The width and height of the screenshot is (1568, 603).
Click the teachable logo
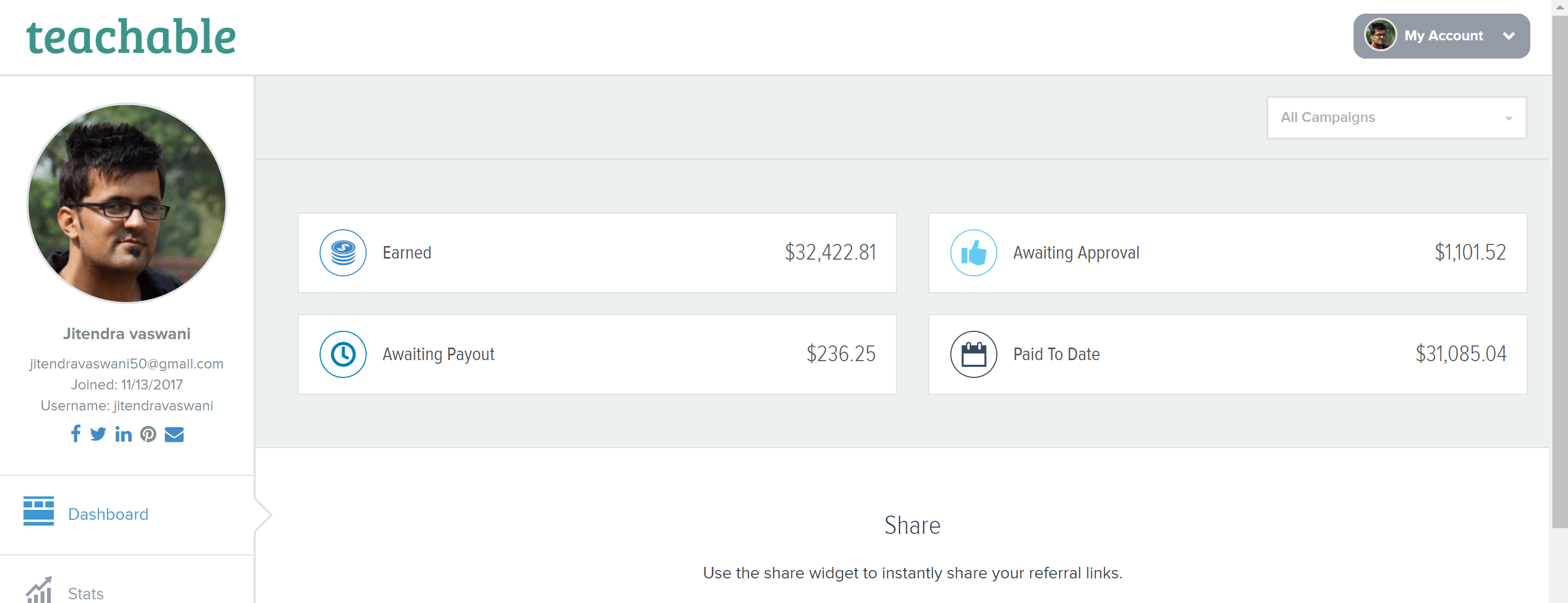tap(131, 37)
